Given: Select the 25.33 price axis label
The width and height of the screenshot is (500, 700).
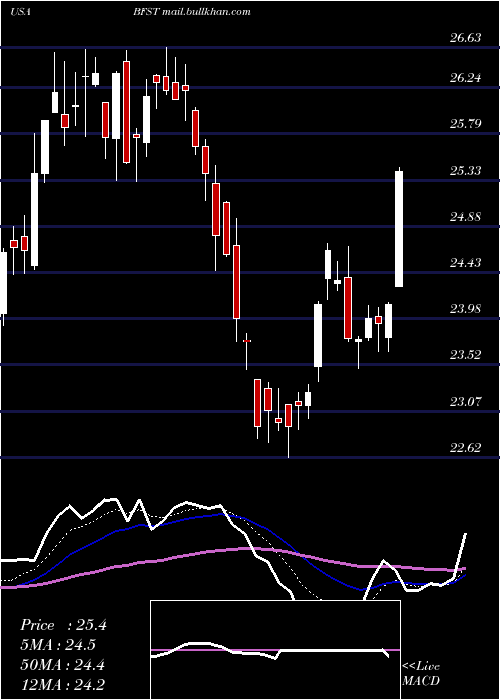Looking at the screenshot, I should (466, 171).
